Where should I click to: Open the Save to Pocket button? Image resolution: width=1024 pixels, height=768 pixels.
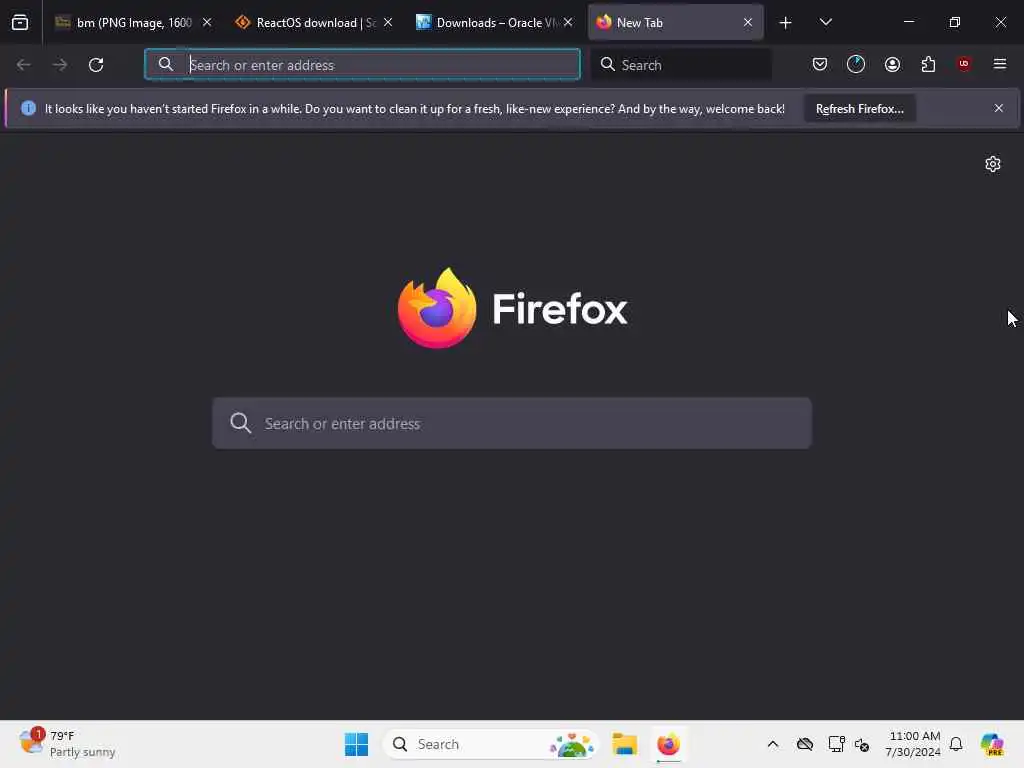point(820,64)
